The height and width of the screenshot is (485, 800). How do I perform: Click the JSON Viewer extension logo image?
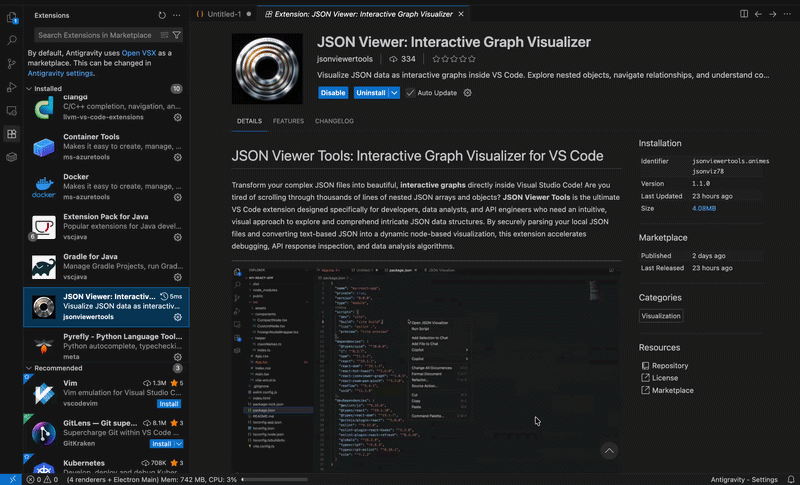(x=267, y=69)
